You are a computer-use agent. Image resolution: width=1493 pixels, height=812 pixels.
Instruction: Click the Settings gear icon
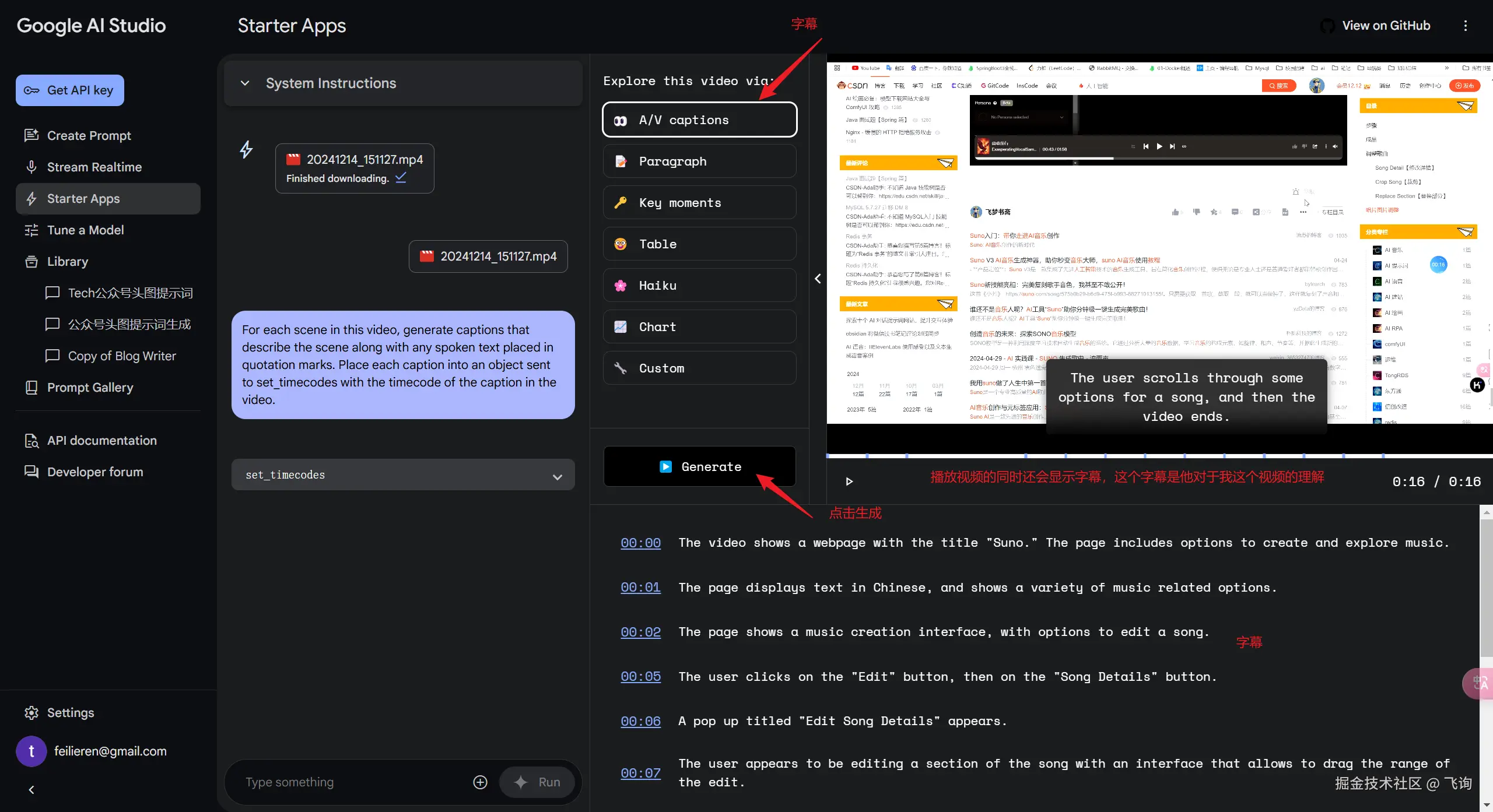(31, 713)
